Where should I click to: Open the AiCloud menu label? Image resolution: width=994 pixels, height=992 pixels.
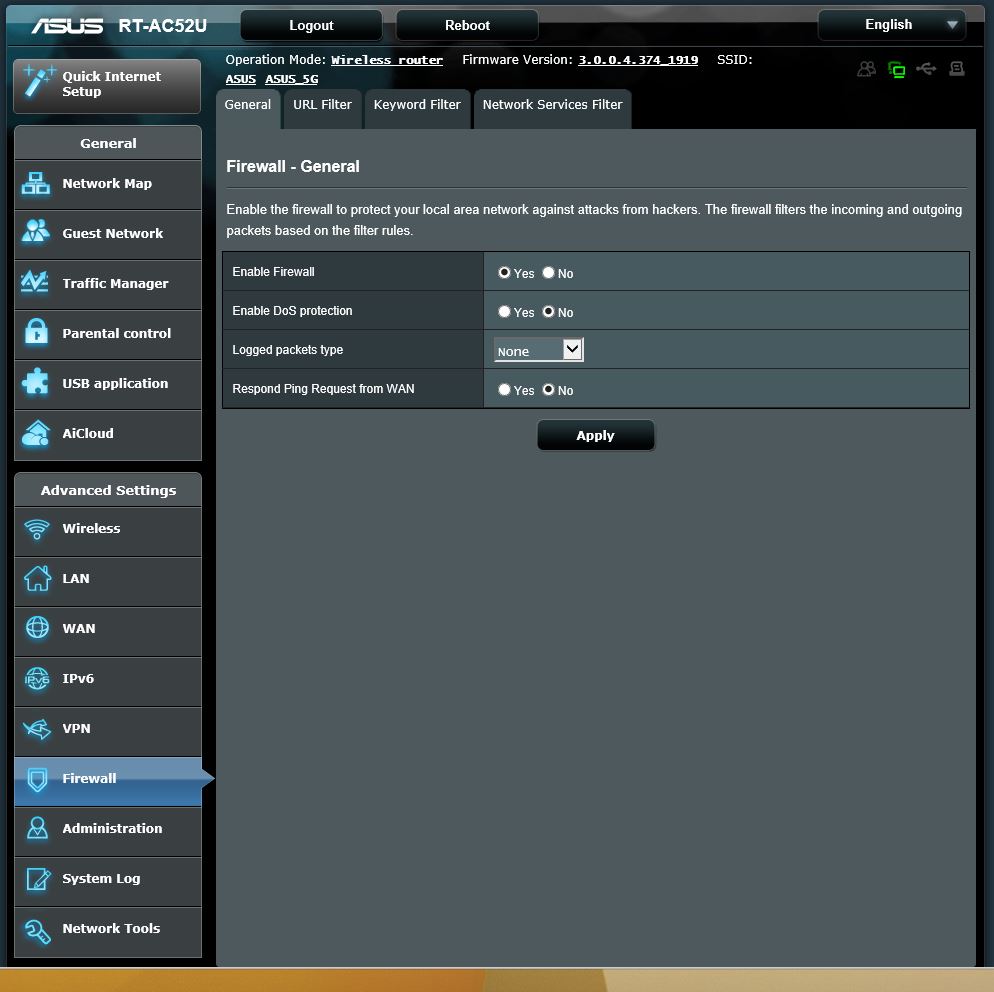88,434
